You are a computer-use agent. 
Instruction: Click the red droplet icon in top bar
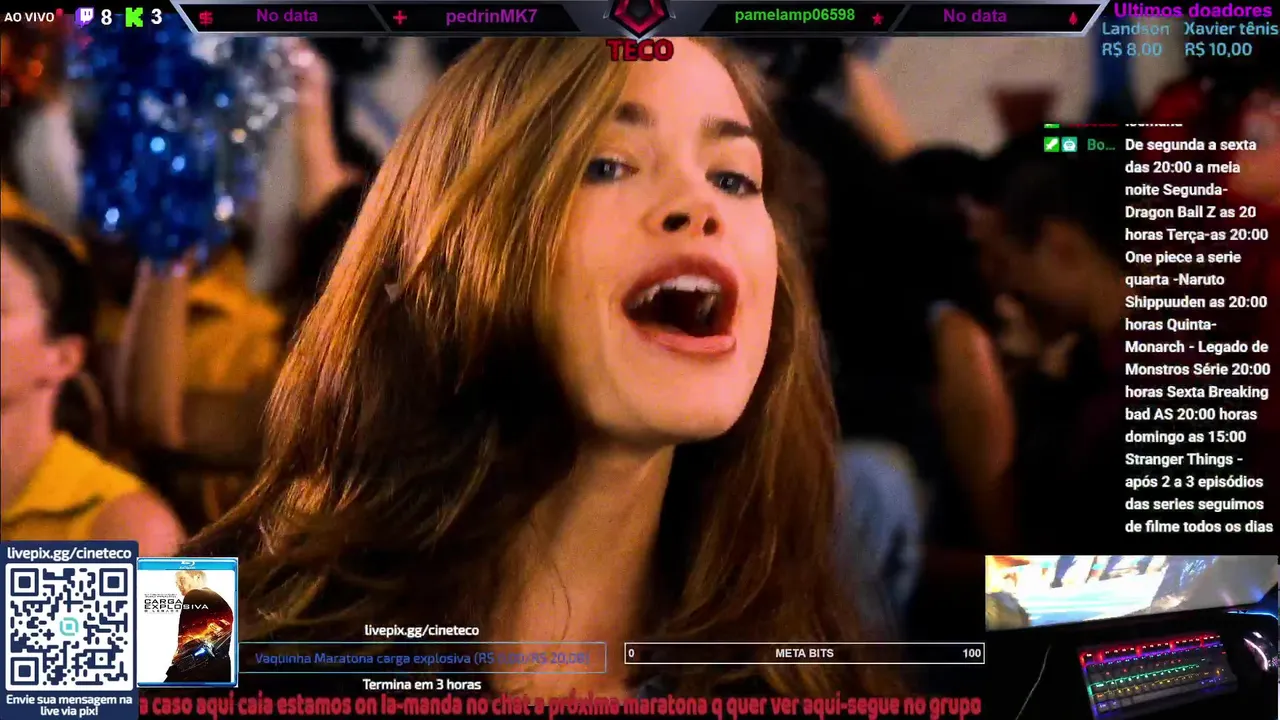1073,18
